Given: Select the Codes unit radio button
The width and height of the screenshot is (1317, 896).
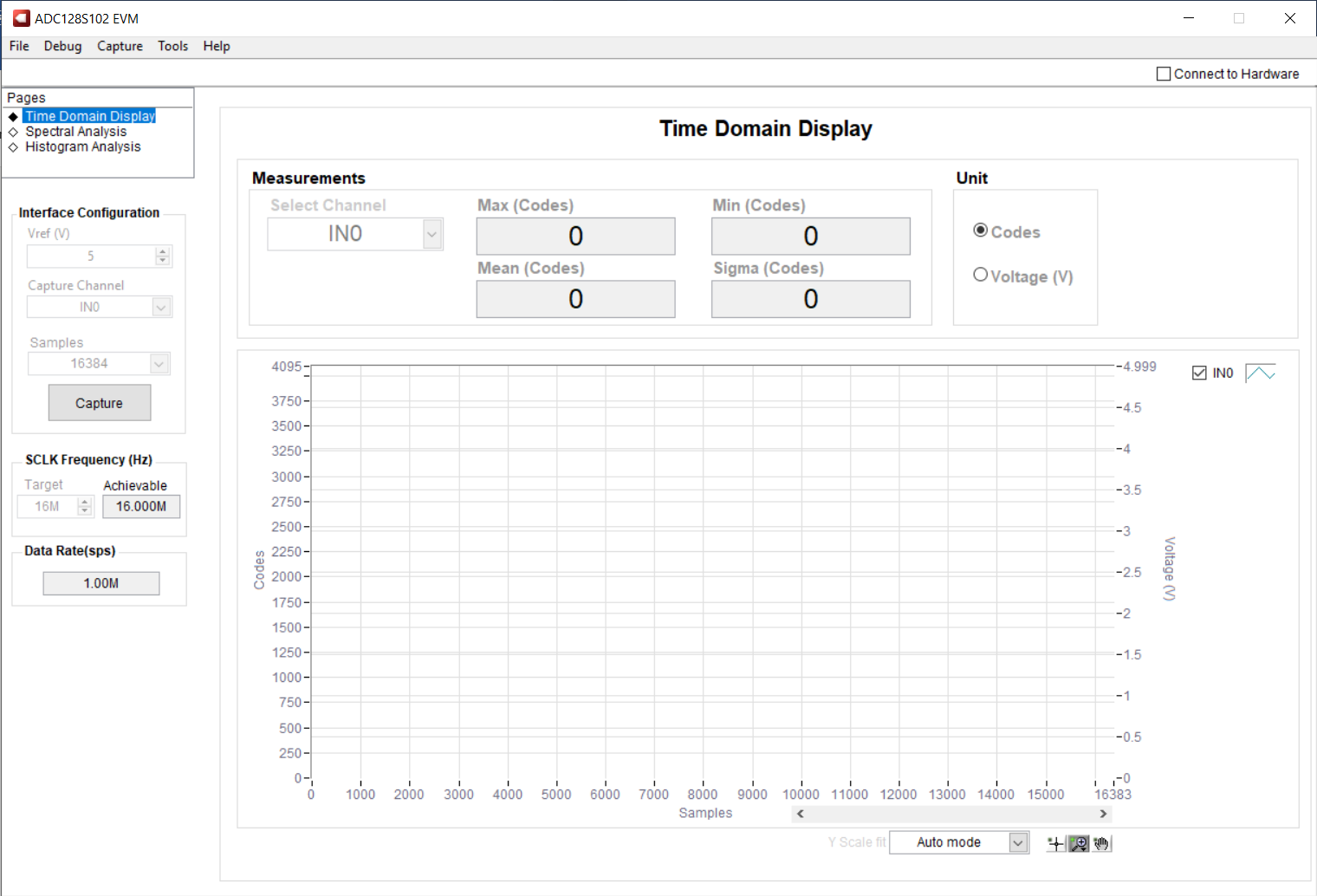Looking at the screenshot, I should click(x=981, y=230).
